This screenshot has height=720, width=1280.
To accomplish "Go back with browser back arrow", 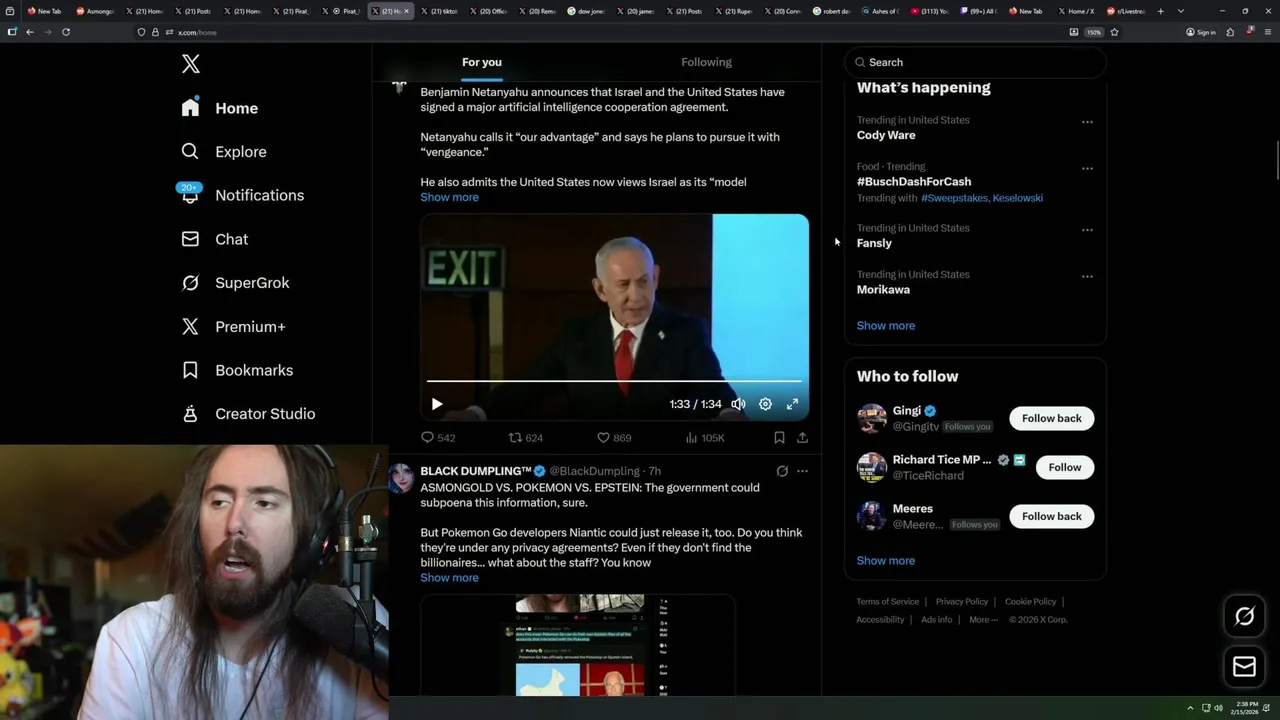I will [x=30, y=32].
